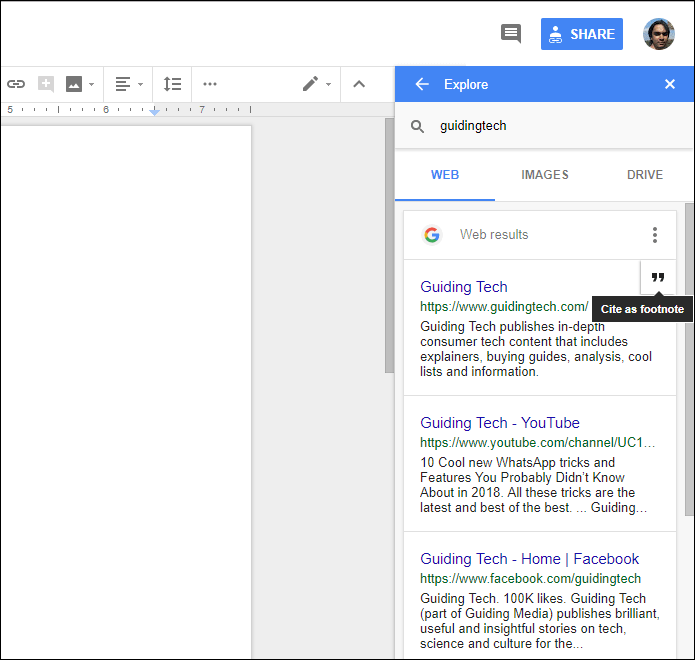695x660 pixels.
Task: Collapse the menus with the up chevron
Action: point(359,84)
